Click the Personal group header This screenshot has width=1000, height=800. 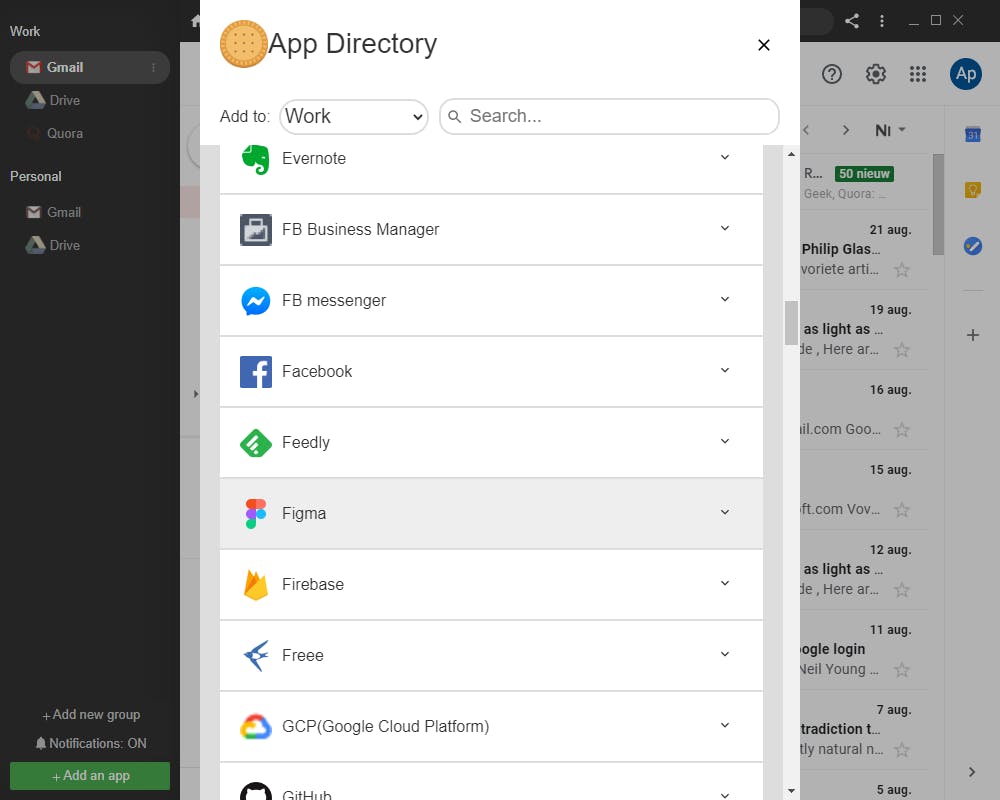[36, 177]
